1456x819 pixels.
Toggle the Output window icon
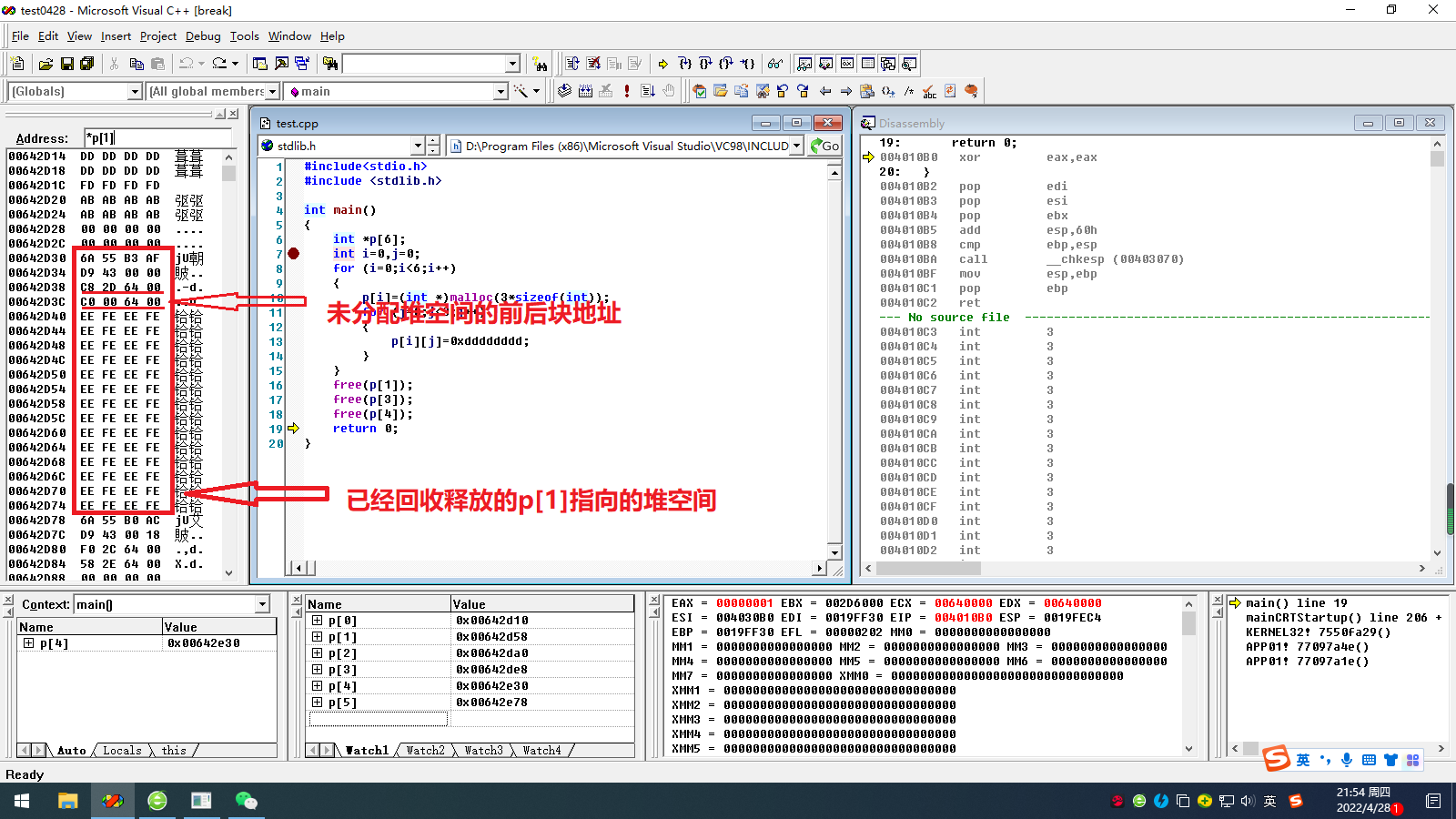coord(281,64)
